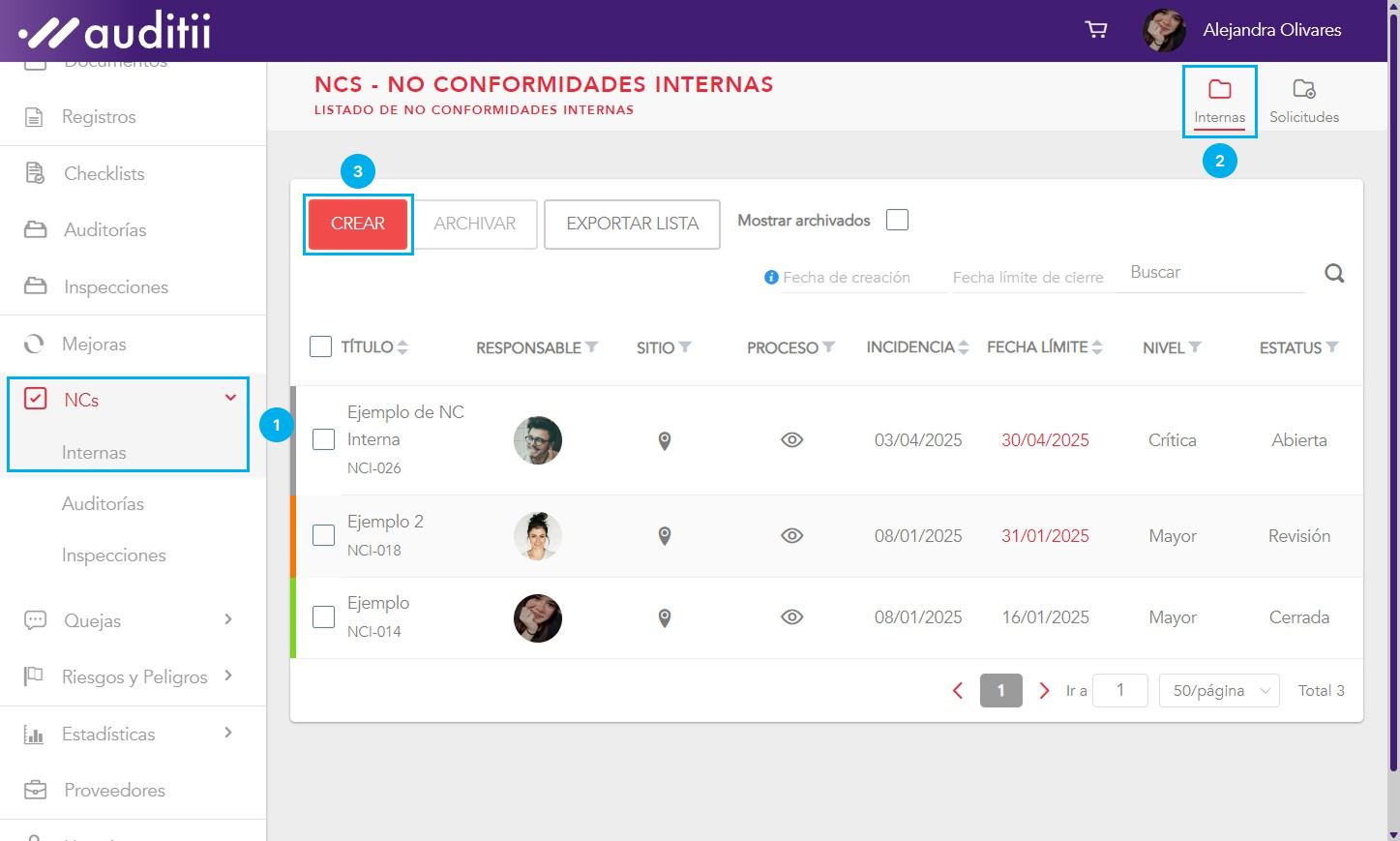Filter by Responsable funnel icon
Screen dimensions: 1400x841
(592, 347)
